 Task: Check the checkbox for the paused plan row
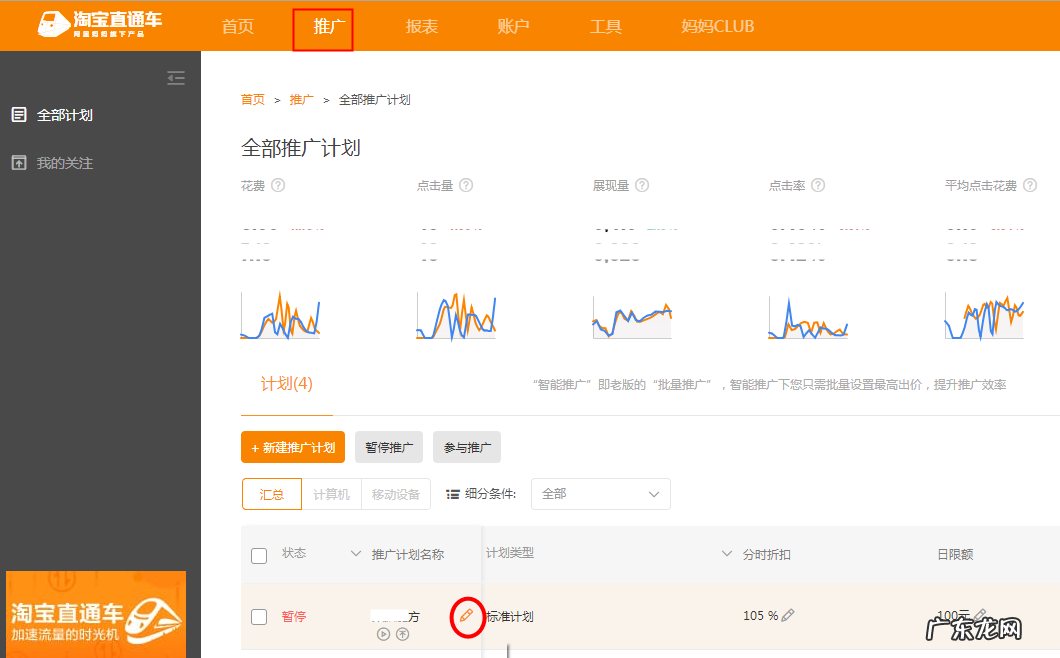[259, 617]
